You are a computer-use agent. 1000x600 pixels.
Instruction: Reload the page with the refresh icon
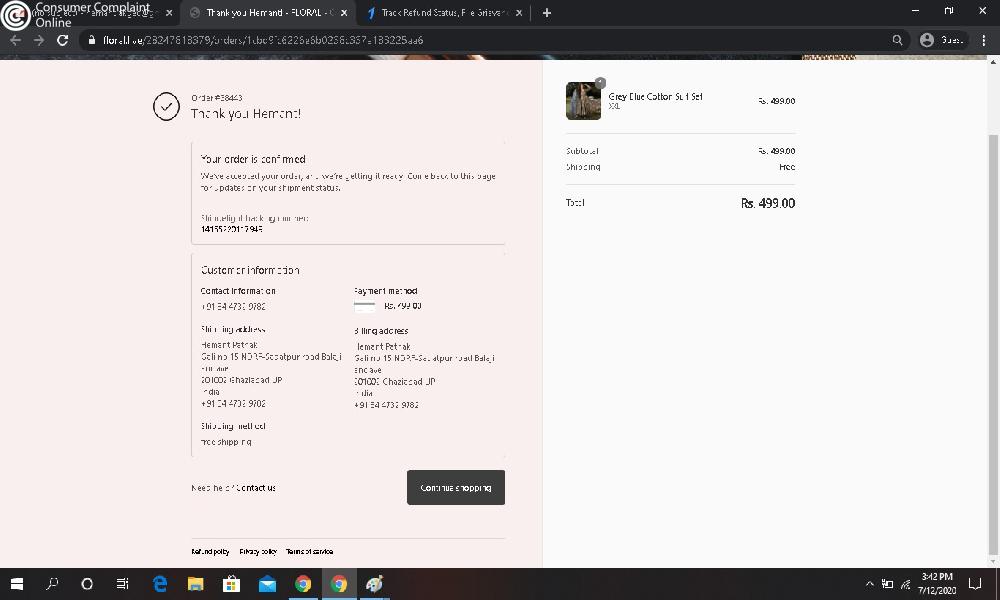click(62, 40)
